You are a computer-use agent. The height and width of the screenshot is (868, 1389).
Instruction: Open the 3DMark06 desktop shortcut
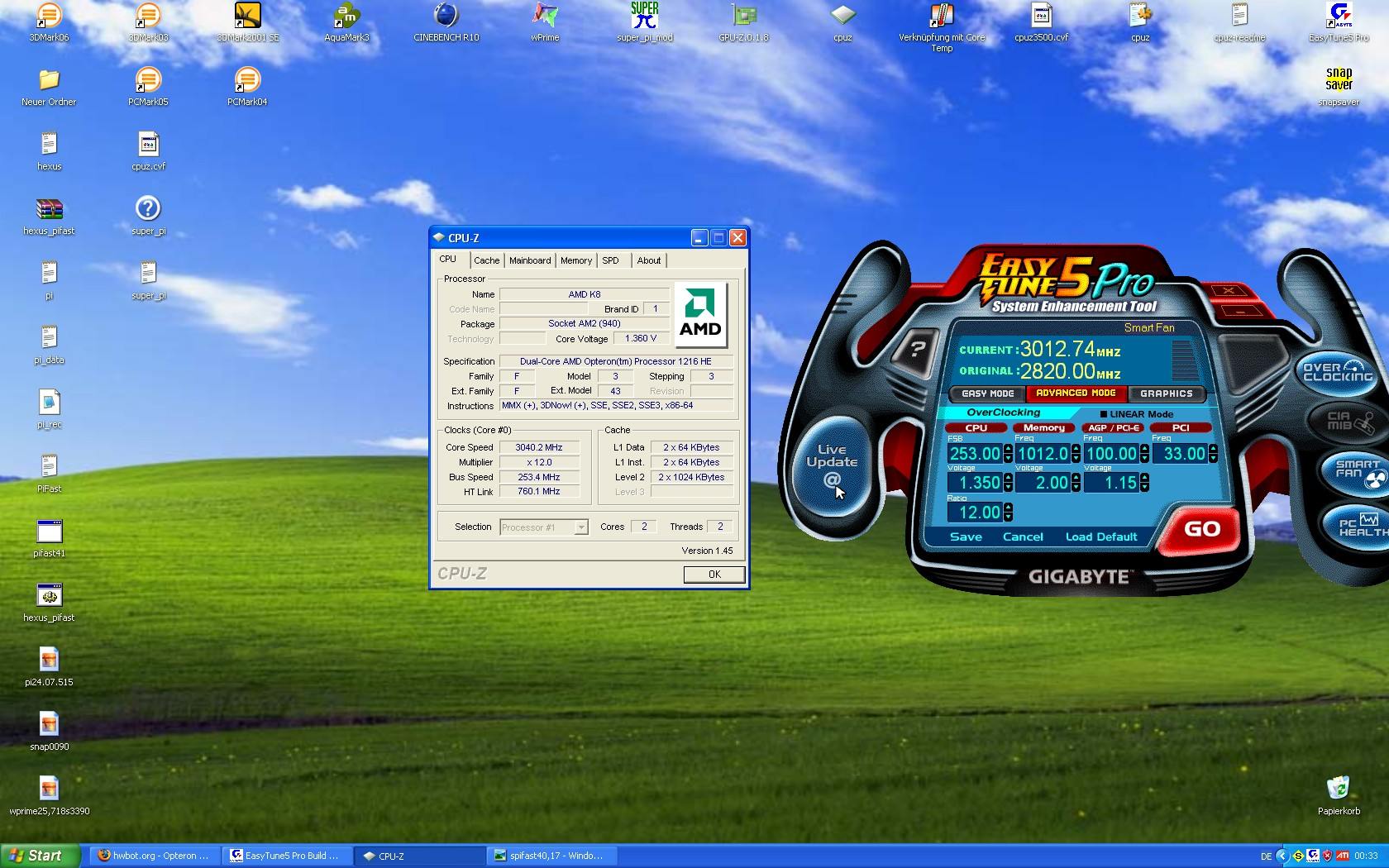(x=49, y=22)
